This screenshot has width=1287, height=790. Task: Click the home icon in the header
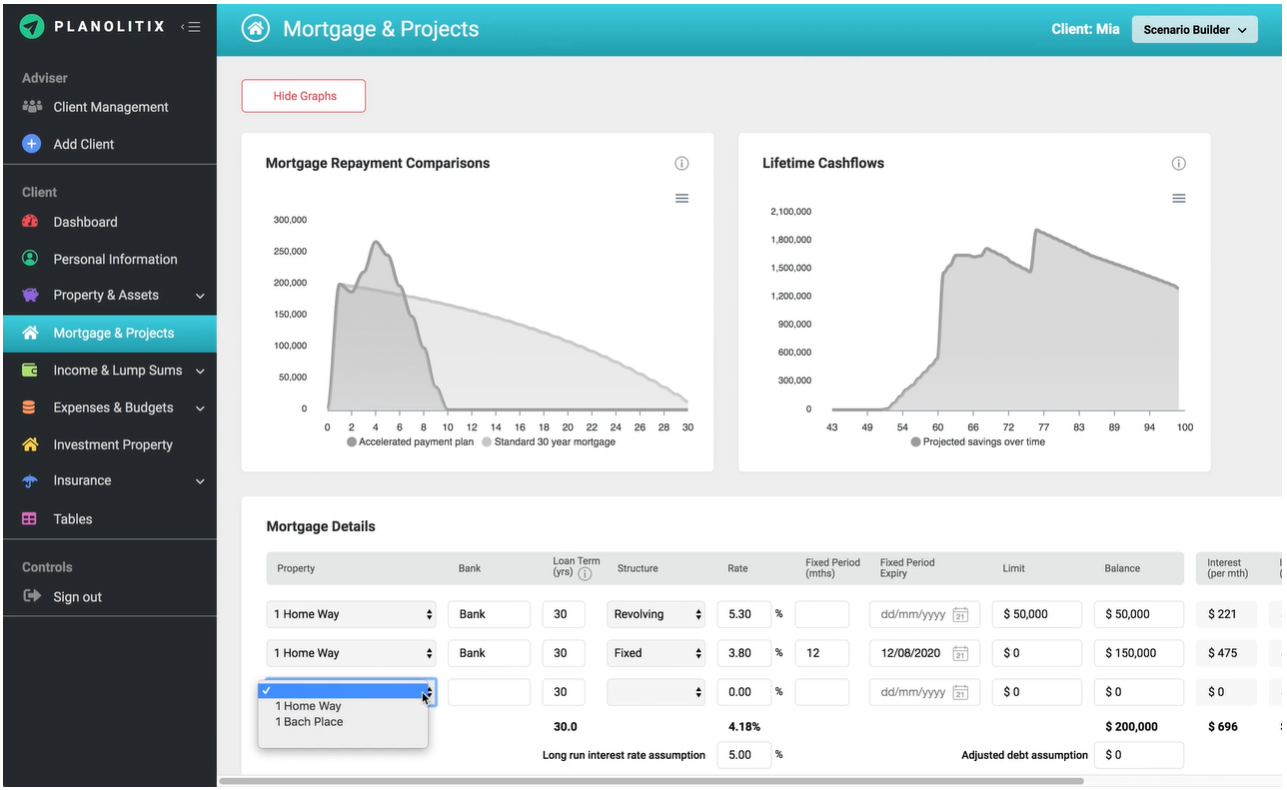coord(256,29)
